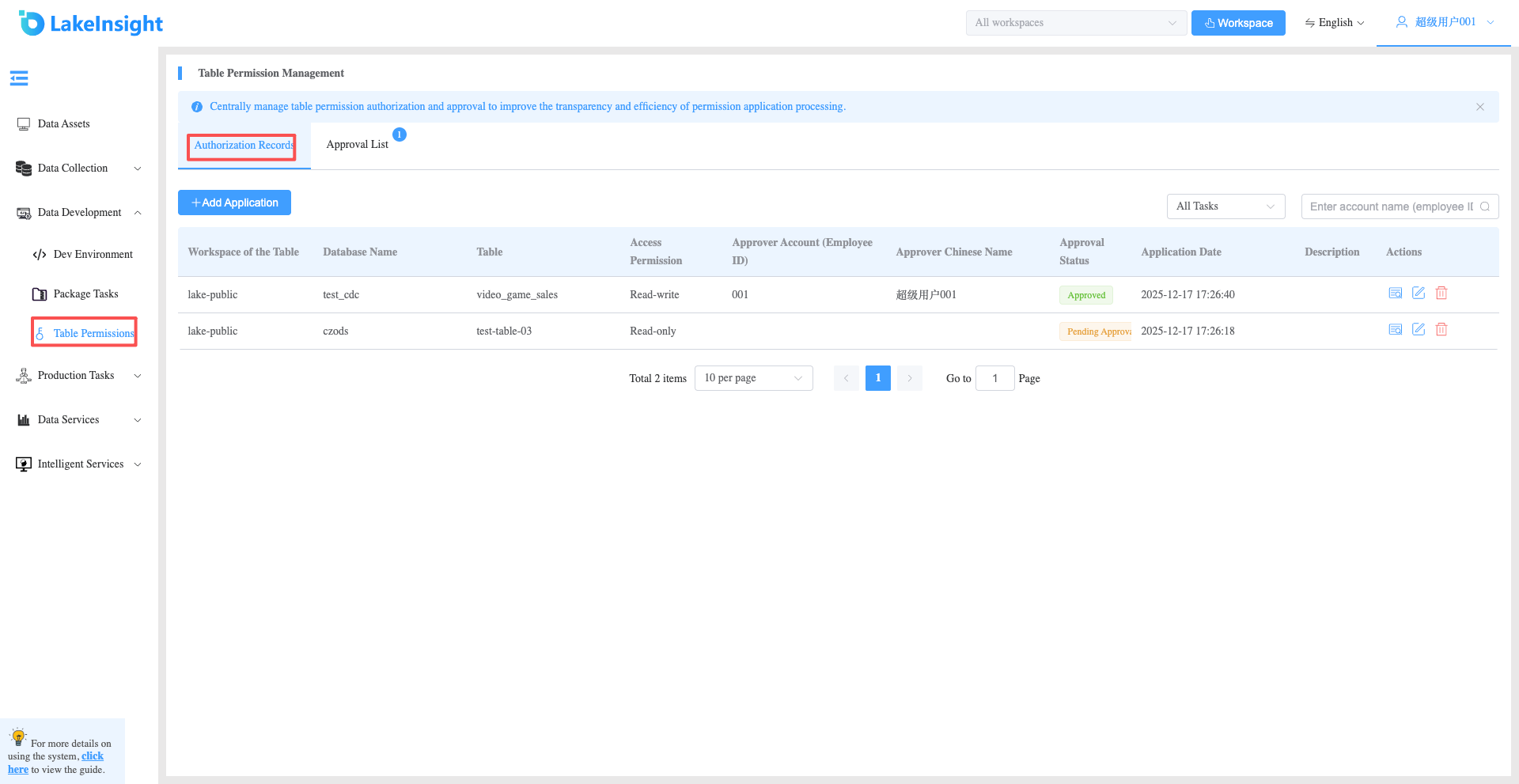Click the Workspace button in header

1238,23
